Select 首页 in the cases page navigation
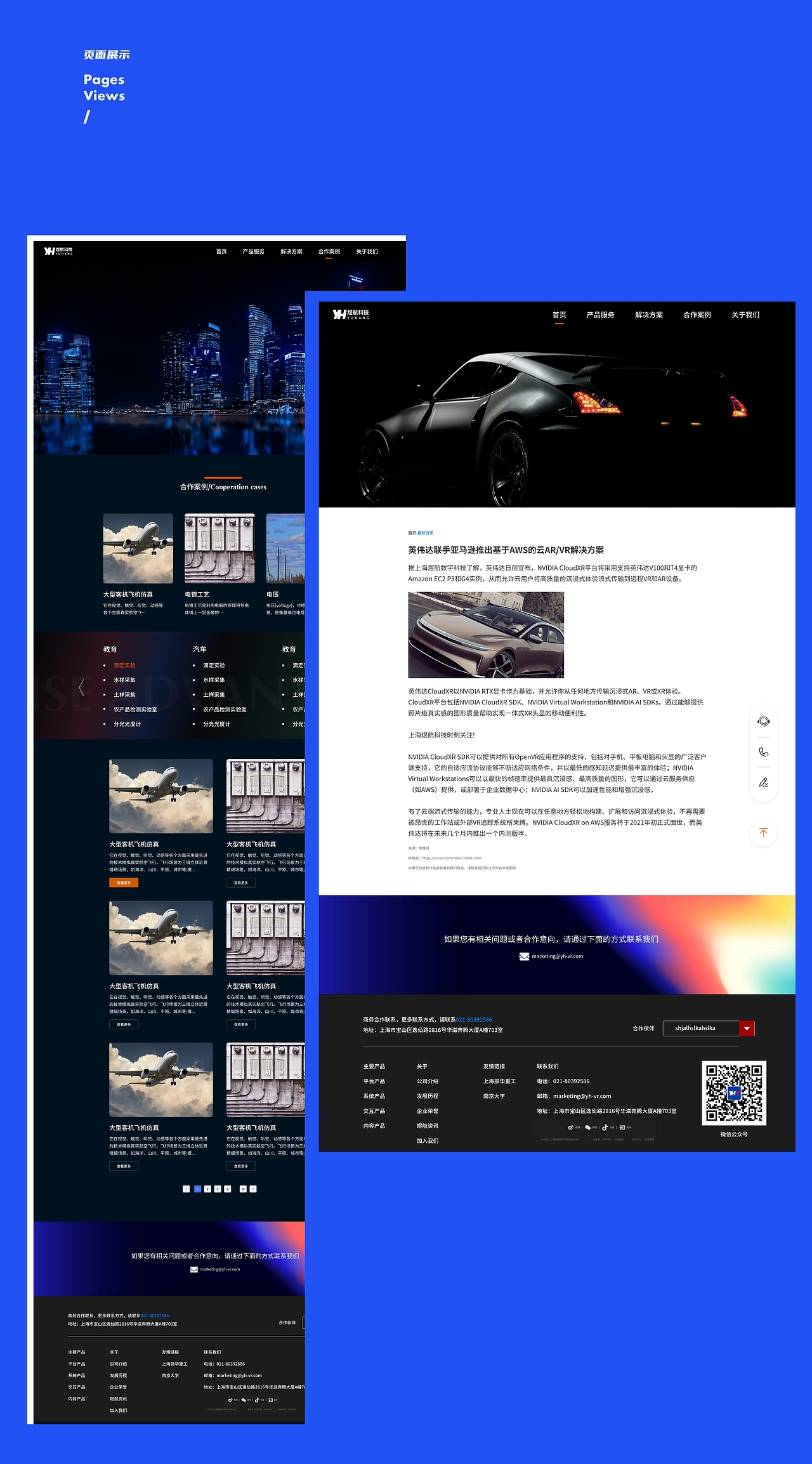 click(x=221, y=251)
